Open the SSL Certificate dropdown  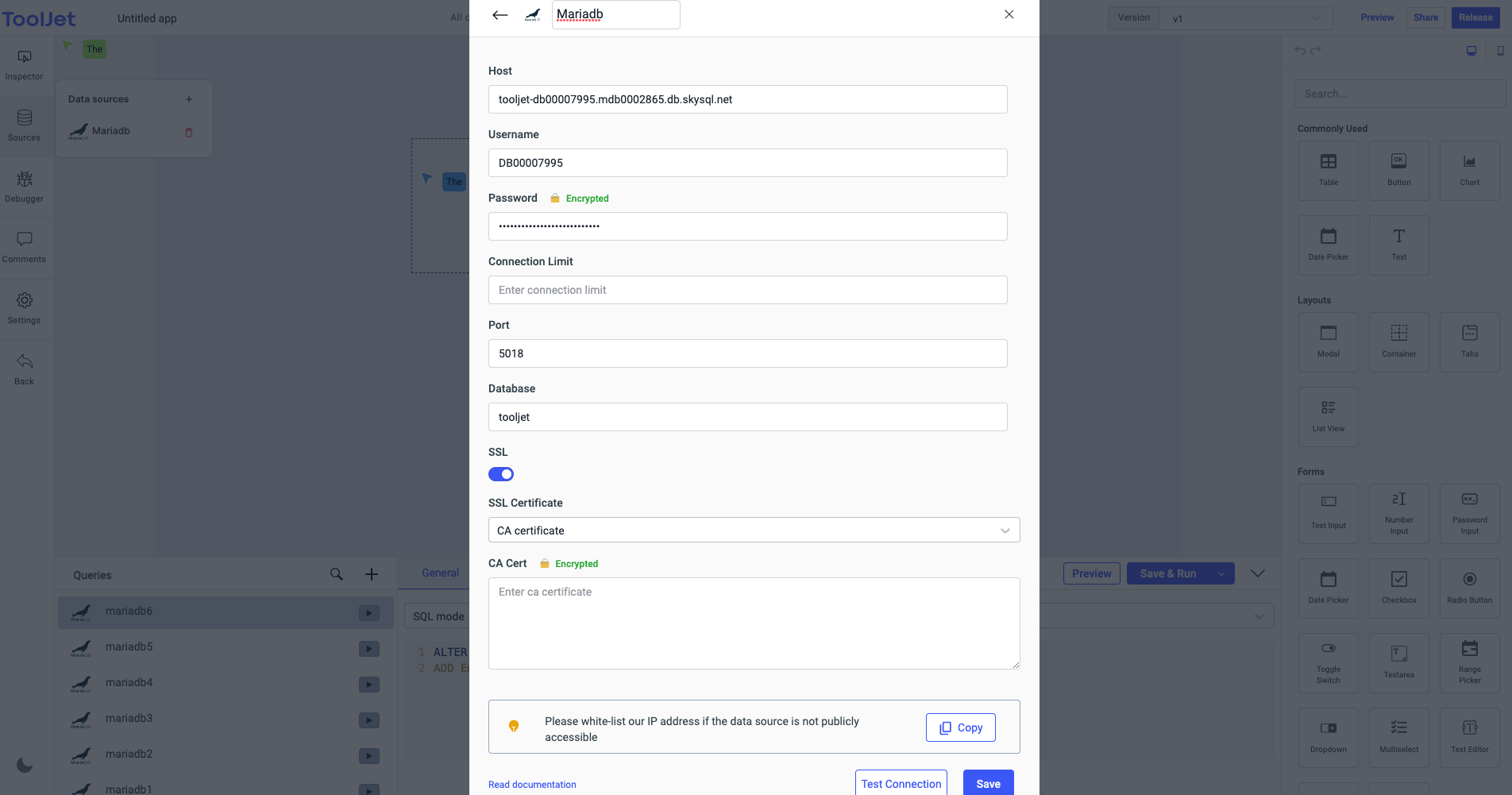click(x=754, y=531)
